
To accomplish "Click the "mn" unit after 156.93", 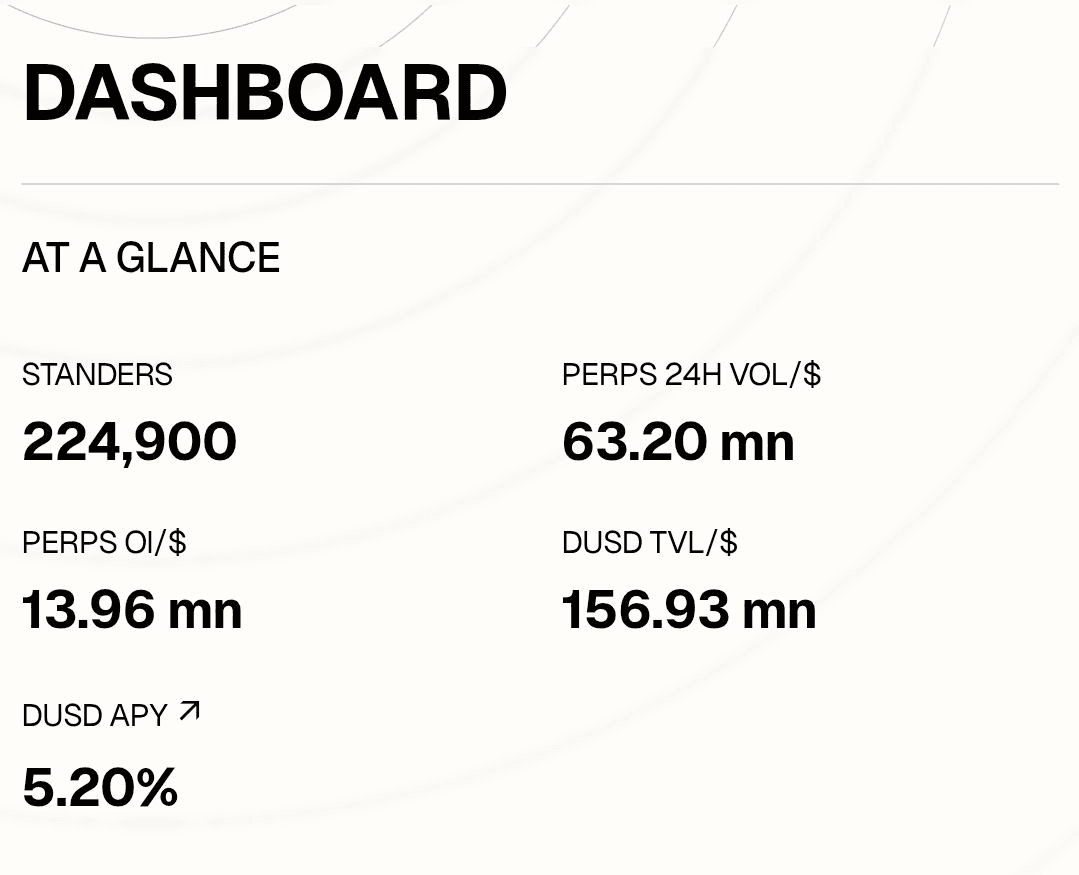I will (779, 610).
